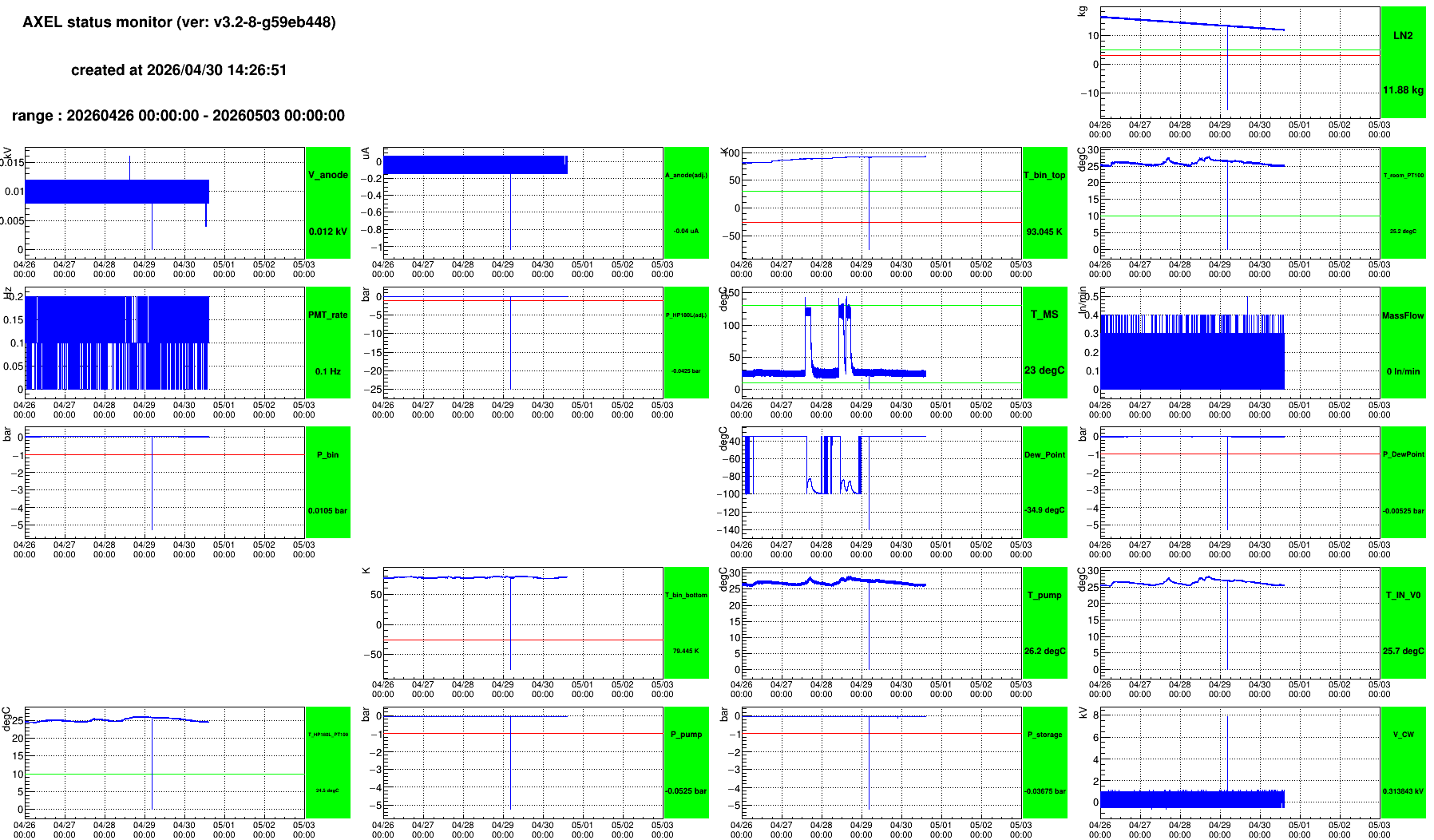
Task: Open the T_bin_bottom temperature graph
Action: [x=523, y=623]
